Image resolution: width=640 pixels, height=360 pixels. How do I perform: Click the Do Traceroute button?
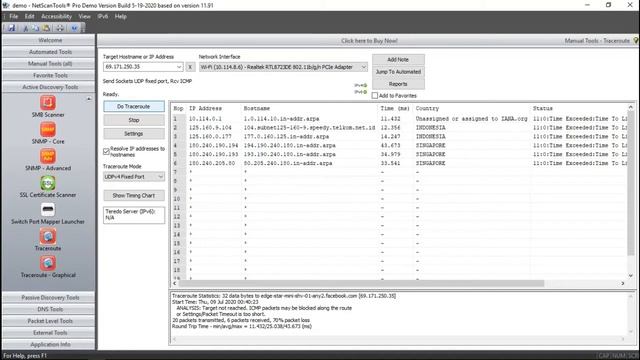point(134,107)
